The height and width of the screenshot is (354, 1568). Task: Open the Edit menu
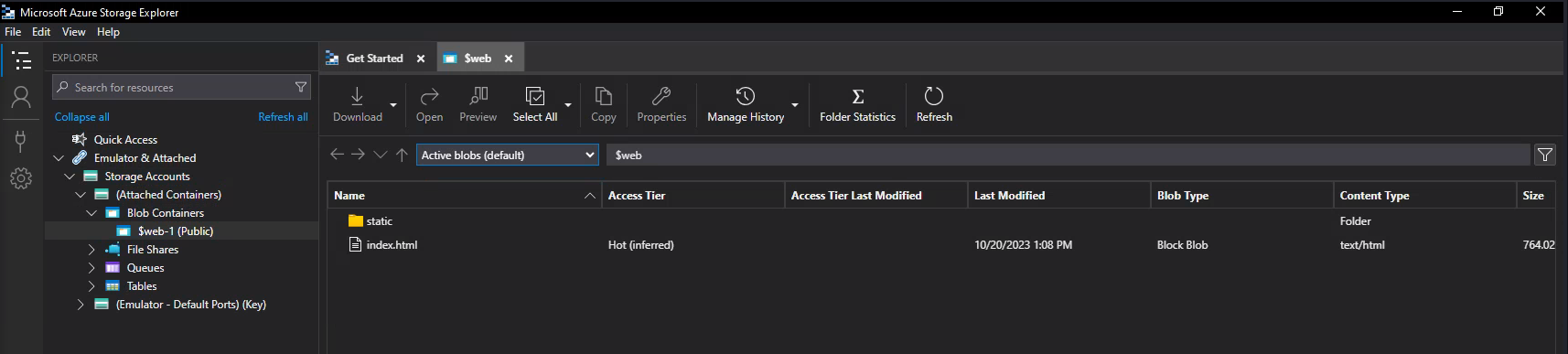pyautogui.click(x=41, y=31)
